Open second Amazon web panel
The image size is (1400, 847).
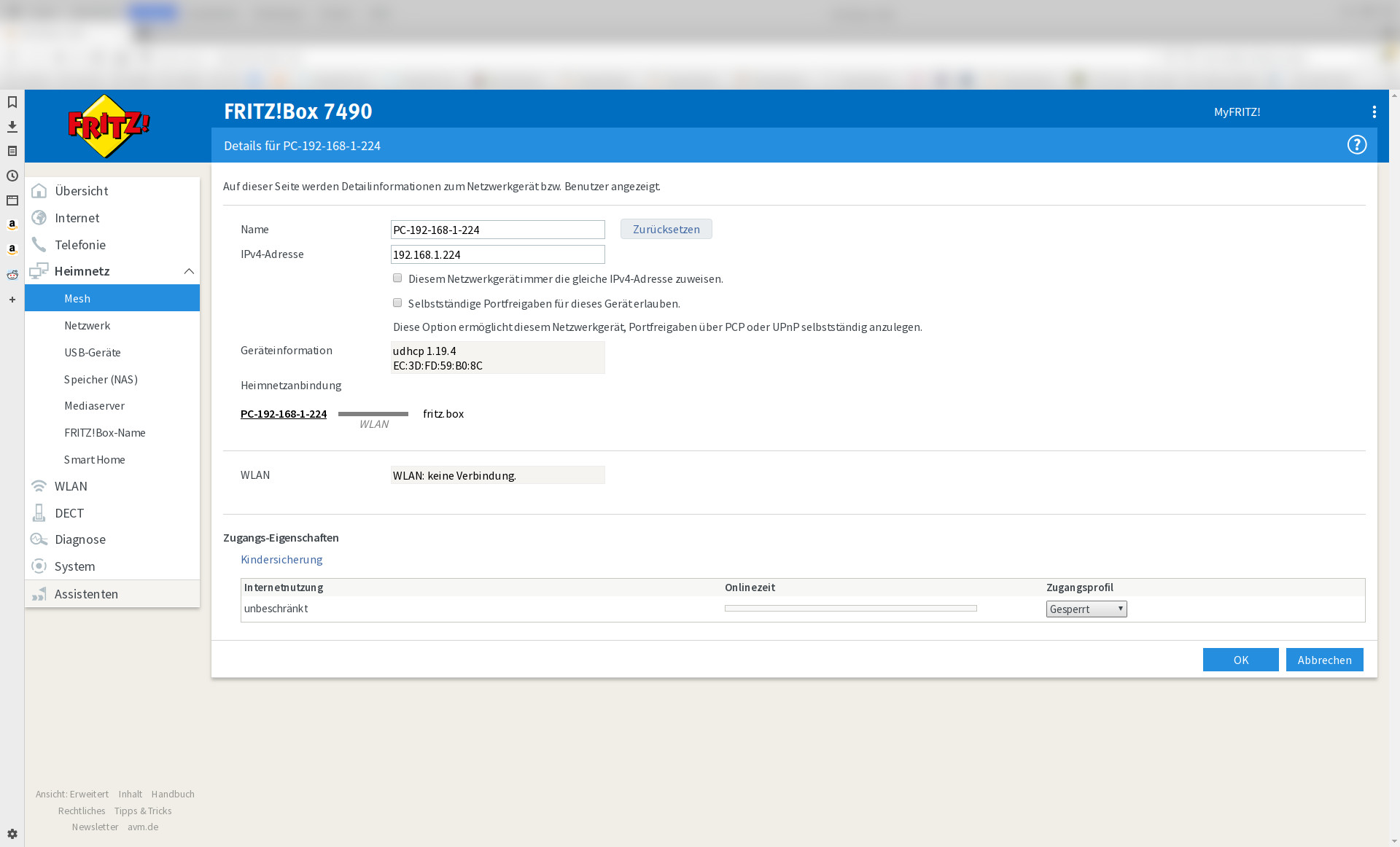tap(12, 249)
